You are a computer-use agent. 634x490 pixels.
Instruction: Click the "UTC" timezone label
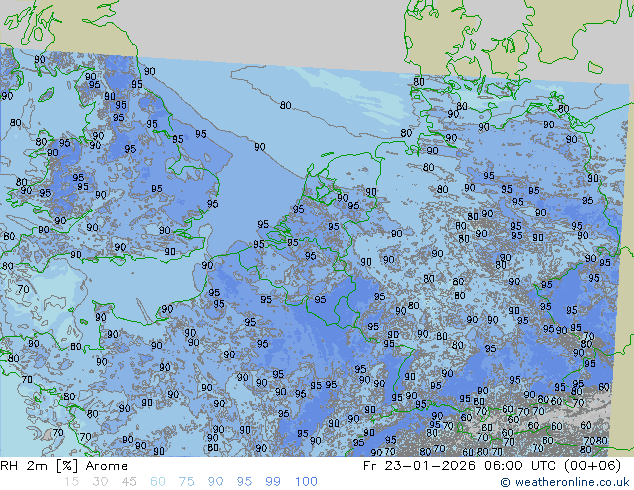coord(544,466)
